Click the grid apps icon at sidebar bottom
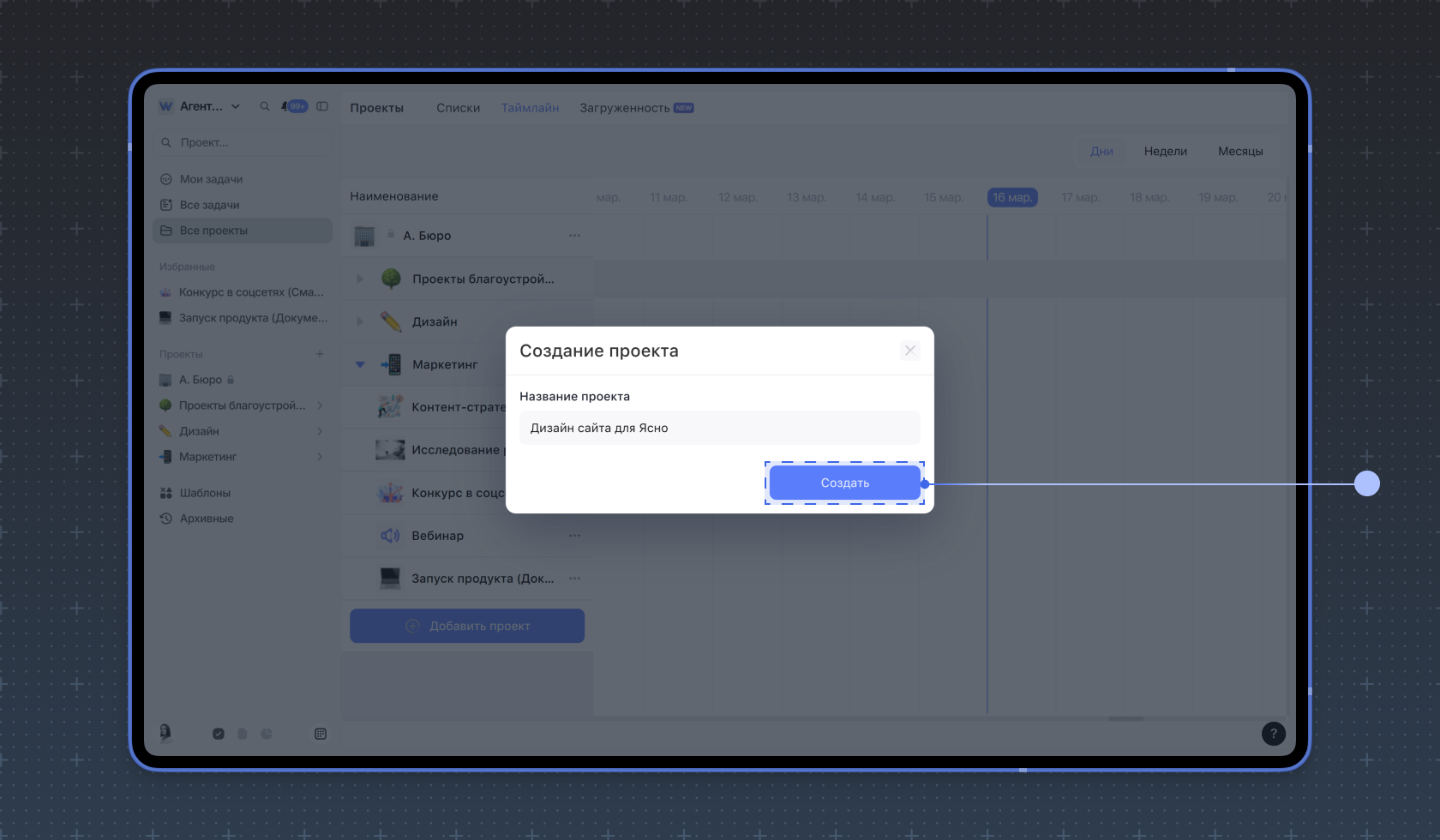 pos(321,734)
